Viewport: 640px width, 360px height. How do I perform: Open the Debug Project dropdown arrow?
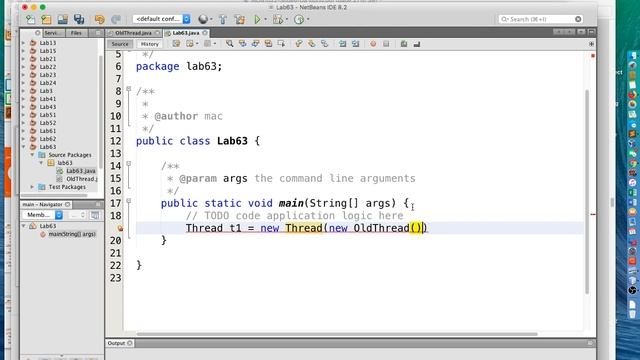pyautogui.click(x=287, y=19)
